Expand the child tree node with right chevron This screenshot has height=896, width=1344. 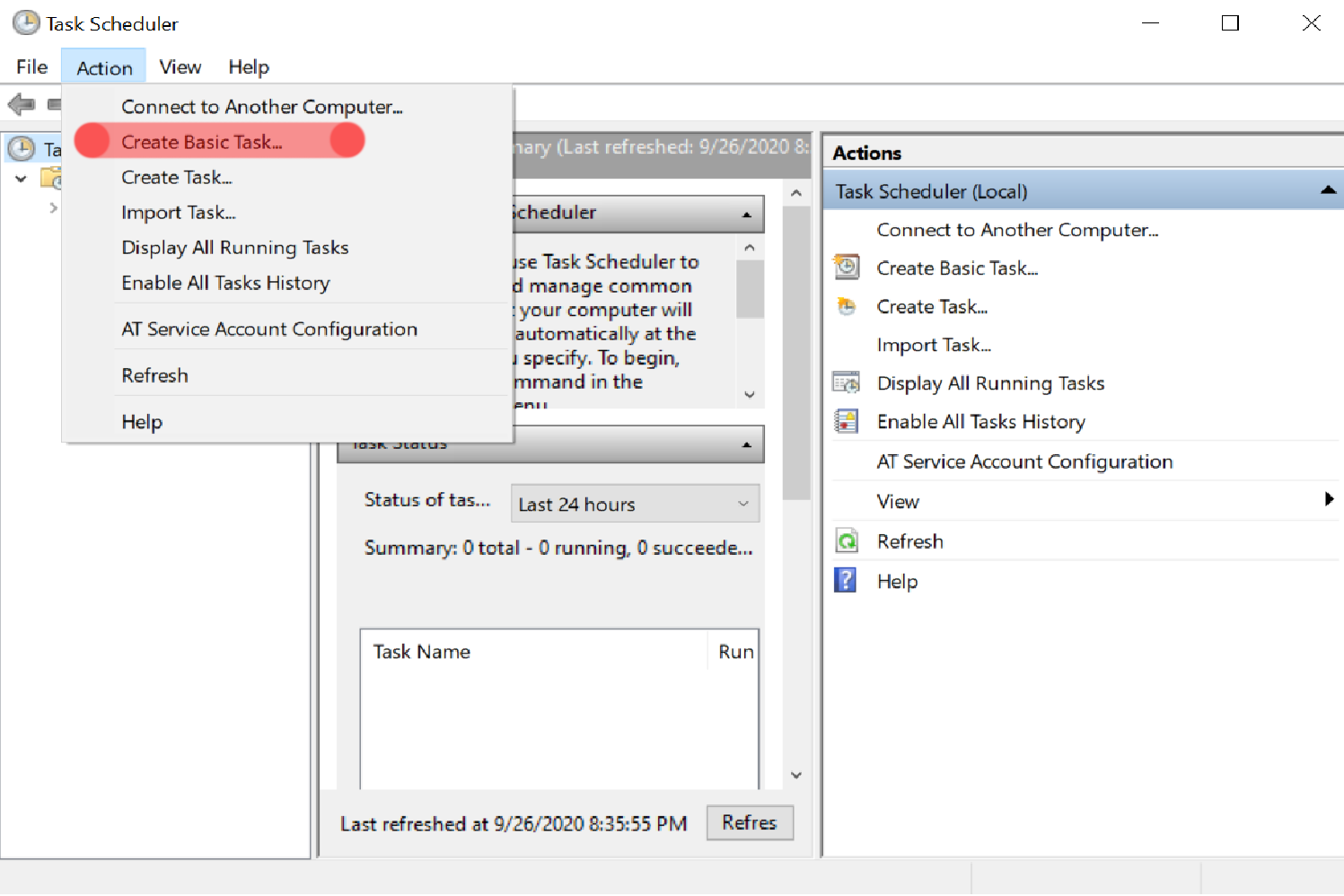tap(53, 207)
